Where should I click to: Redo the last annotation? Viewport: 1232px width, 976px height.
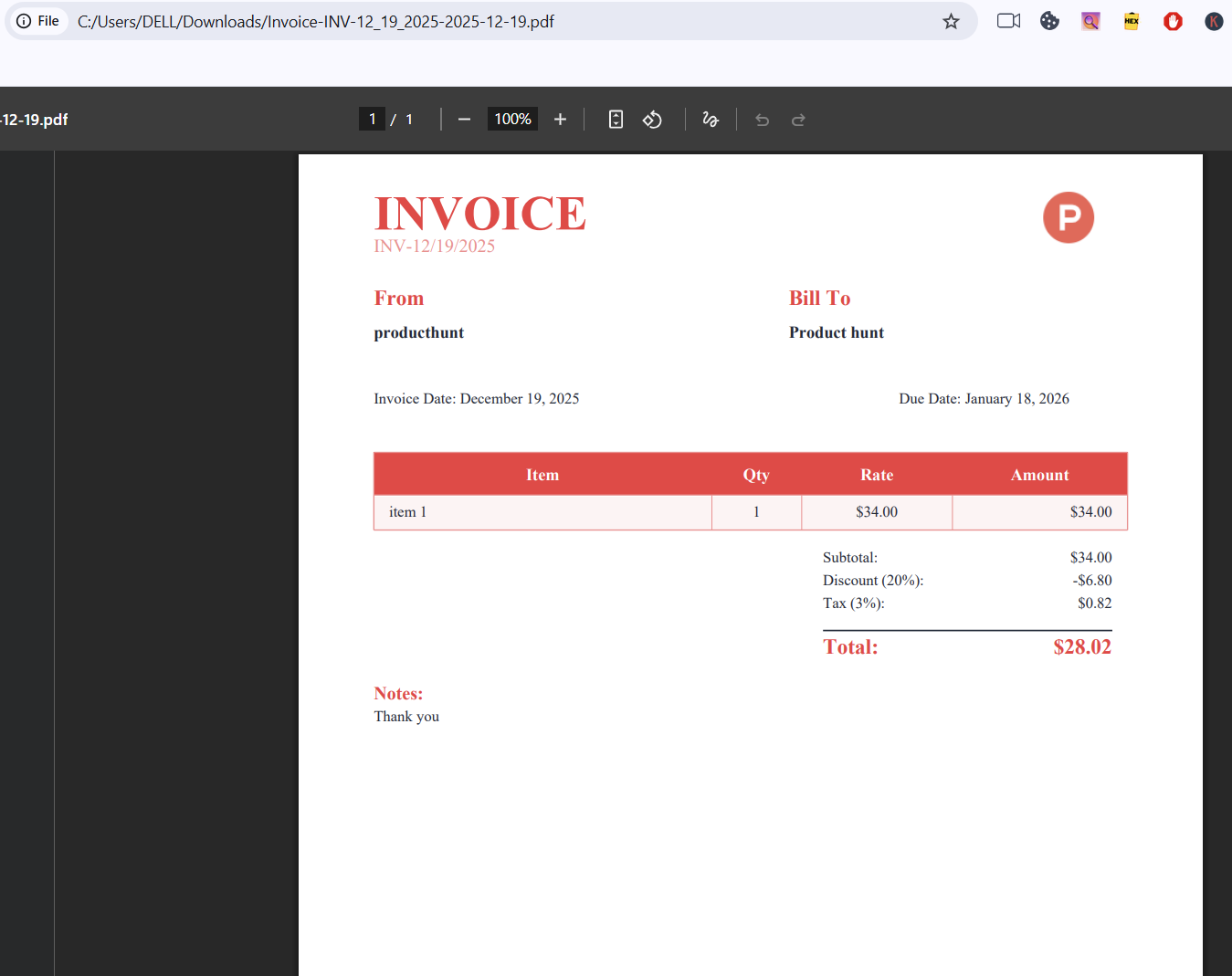pyautogui.click(x=798, y=119)
